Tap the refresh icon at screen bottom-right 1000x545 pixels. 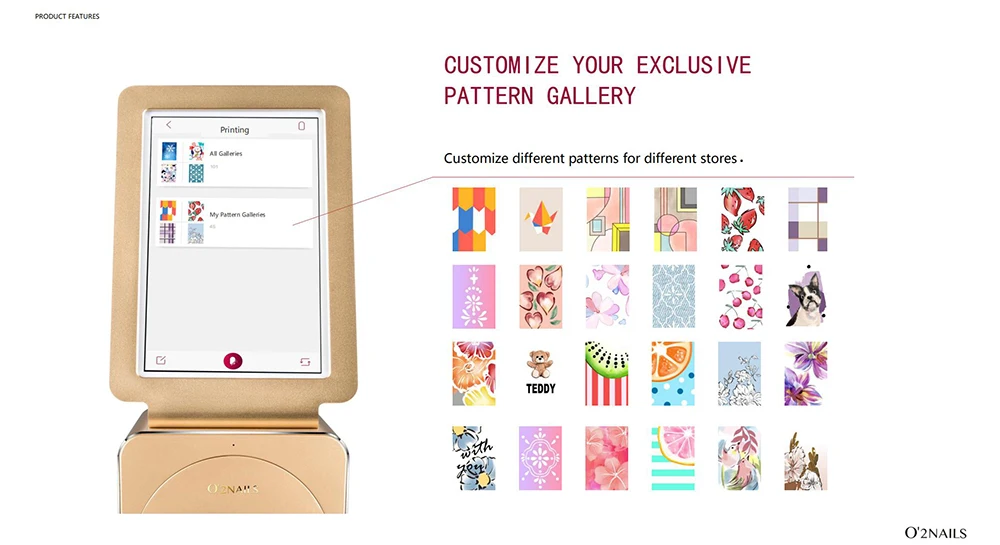[x=305, y=361]
